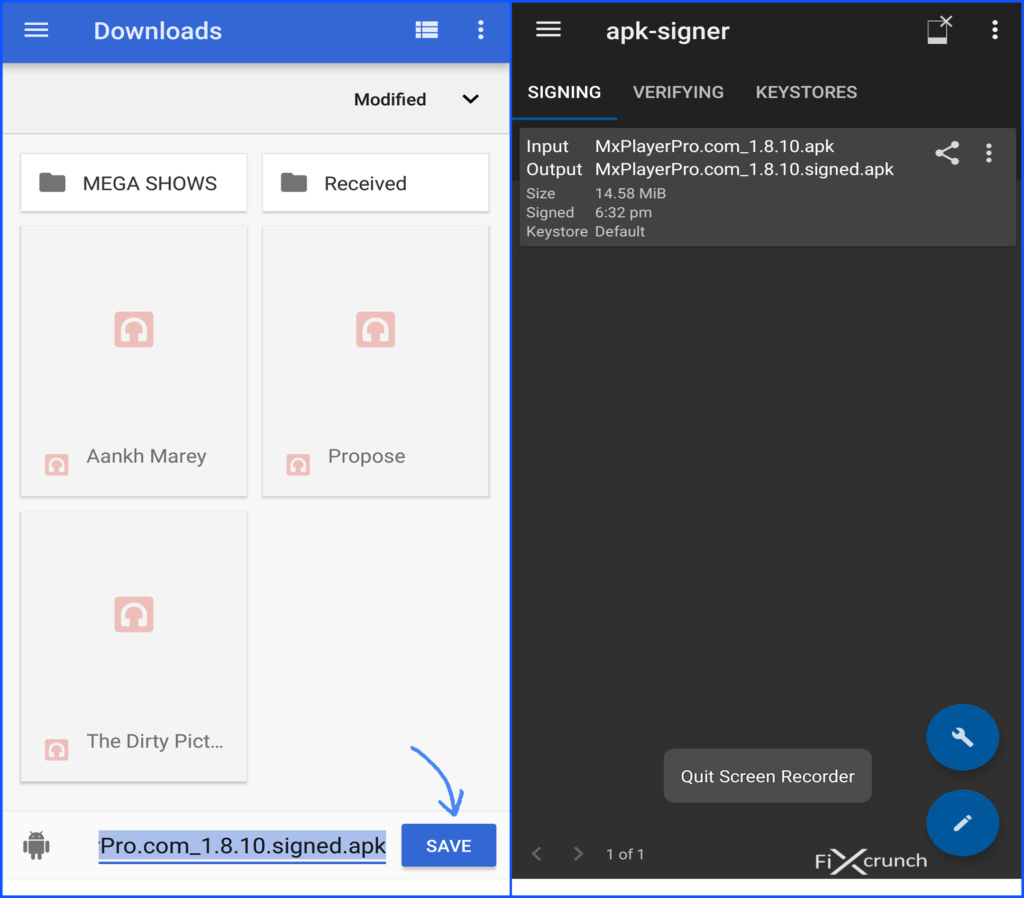Open the MEGA SHOWS folder

coord(134,183)
